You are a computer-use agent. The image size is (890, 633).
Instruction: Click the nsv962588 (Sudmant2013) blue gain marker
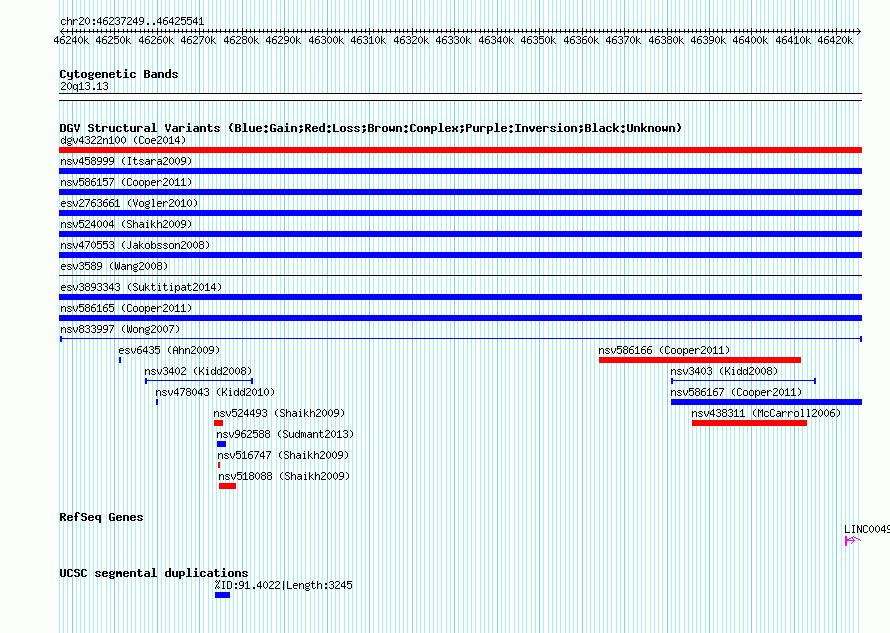(x=221, y=444)
